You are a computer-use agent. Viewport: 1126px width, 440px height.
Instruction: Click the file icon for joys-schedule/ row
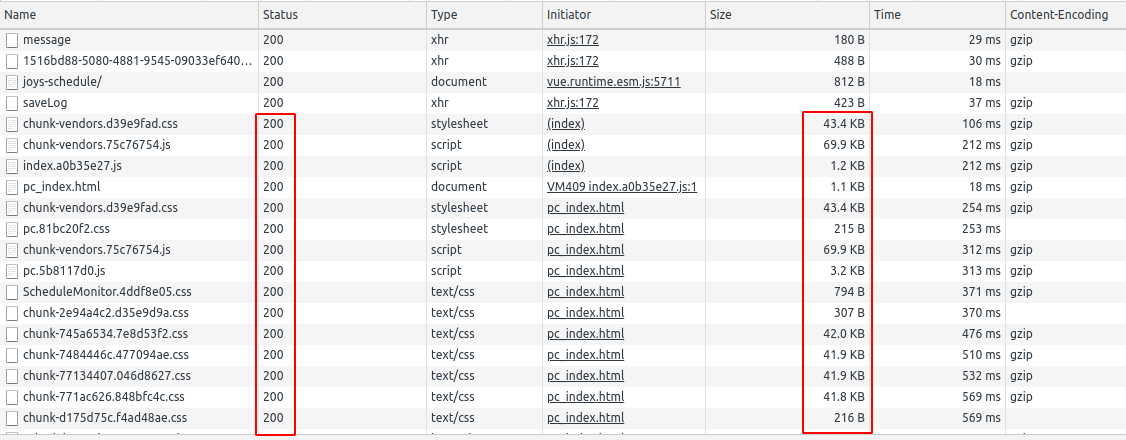pos(12,82)
